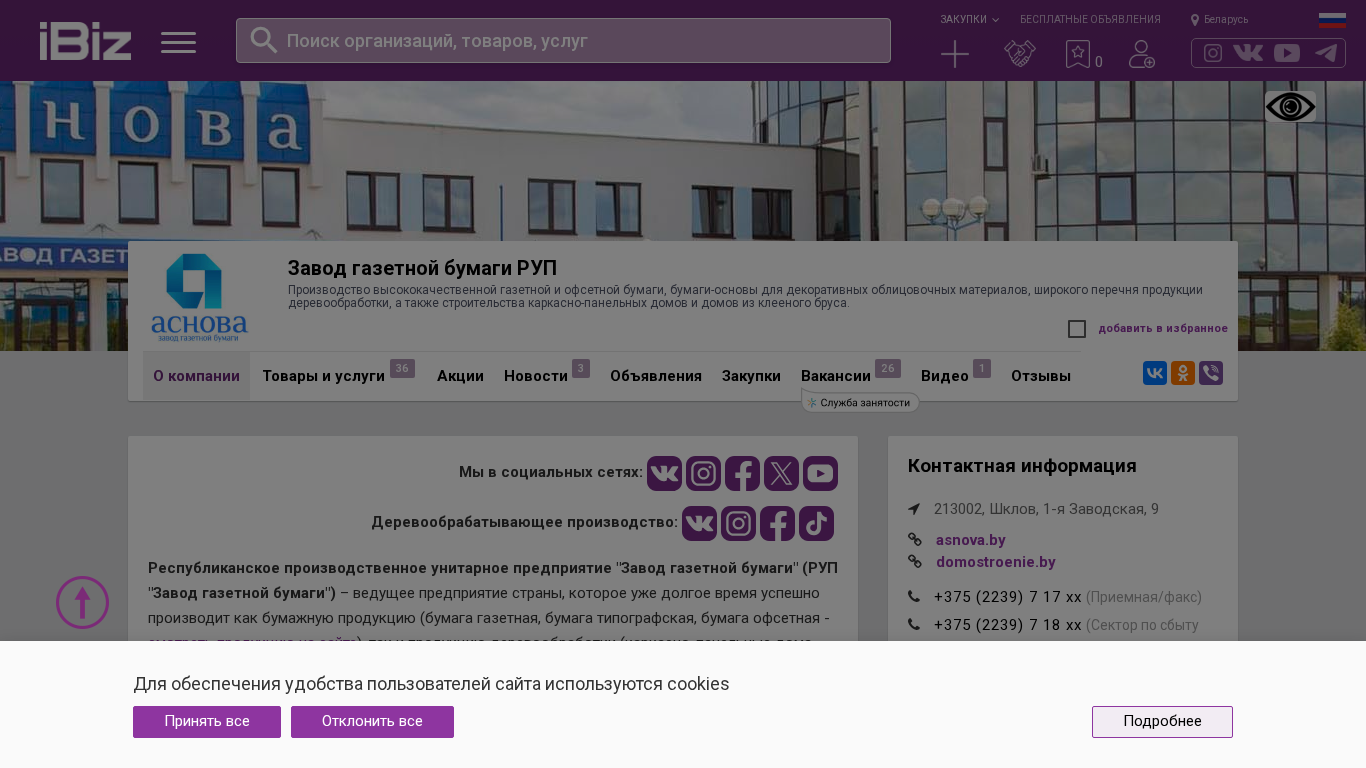Decline cookies with 'Отклонить все'
Screen dimensions: 1366x768
pyautogui.click(x=372, y=722)
